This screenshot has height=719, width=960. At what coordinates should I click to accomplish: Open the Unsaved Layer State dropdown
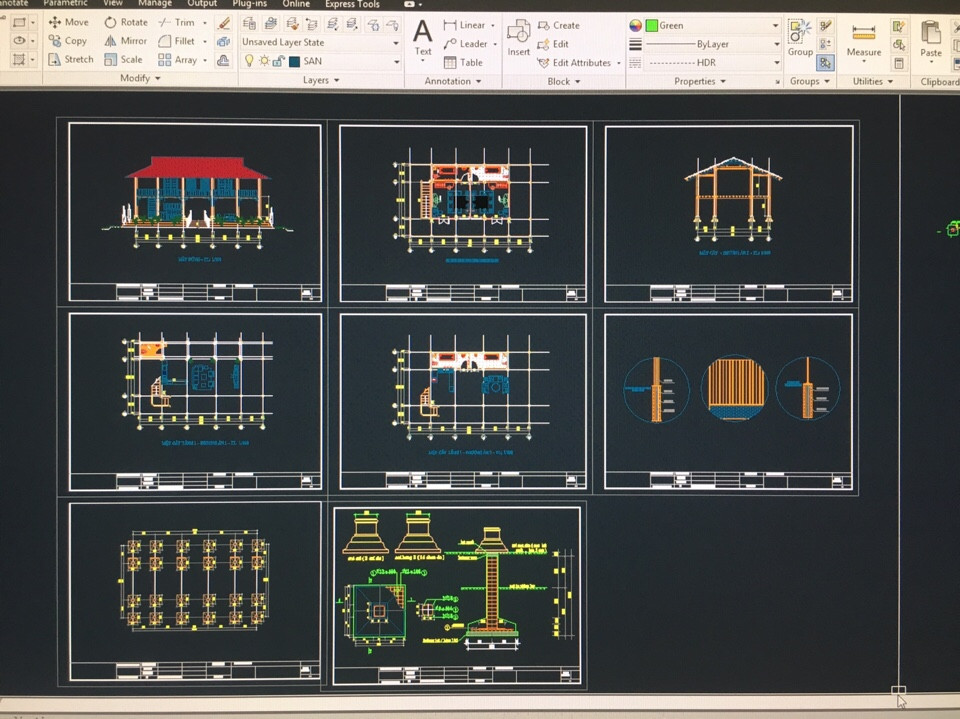320,43
